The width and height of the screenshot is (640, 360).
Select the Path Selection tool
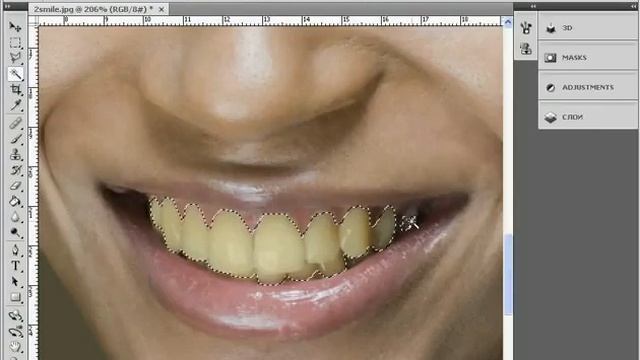(x=15, y=281)
